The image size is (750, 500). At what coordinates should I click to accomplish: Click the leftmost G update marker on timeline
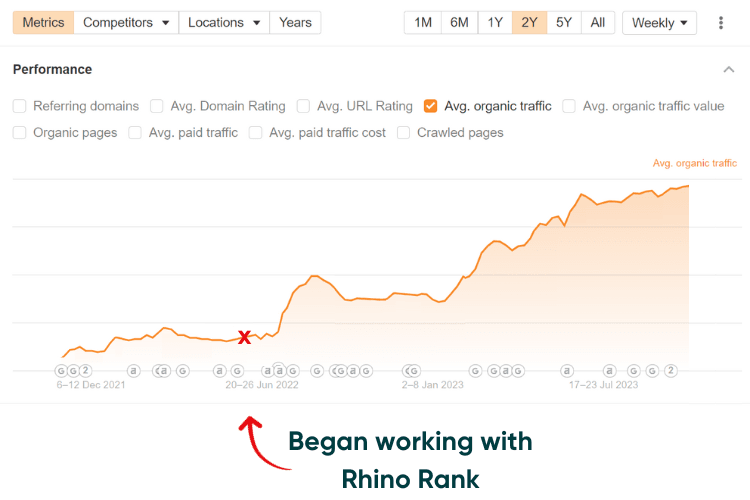coord(61,371)
